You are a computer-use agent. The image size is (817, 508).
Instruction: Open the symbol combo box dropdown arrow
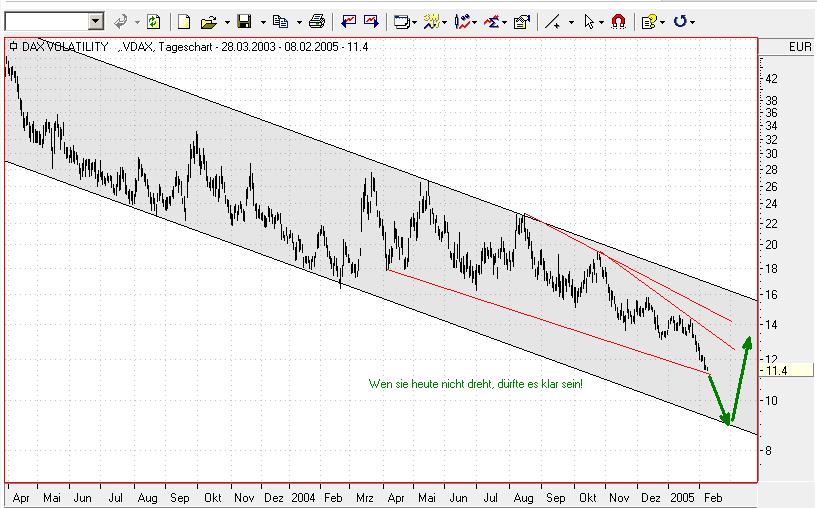[96, 22]
